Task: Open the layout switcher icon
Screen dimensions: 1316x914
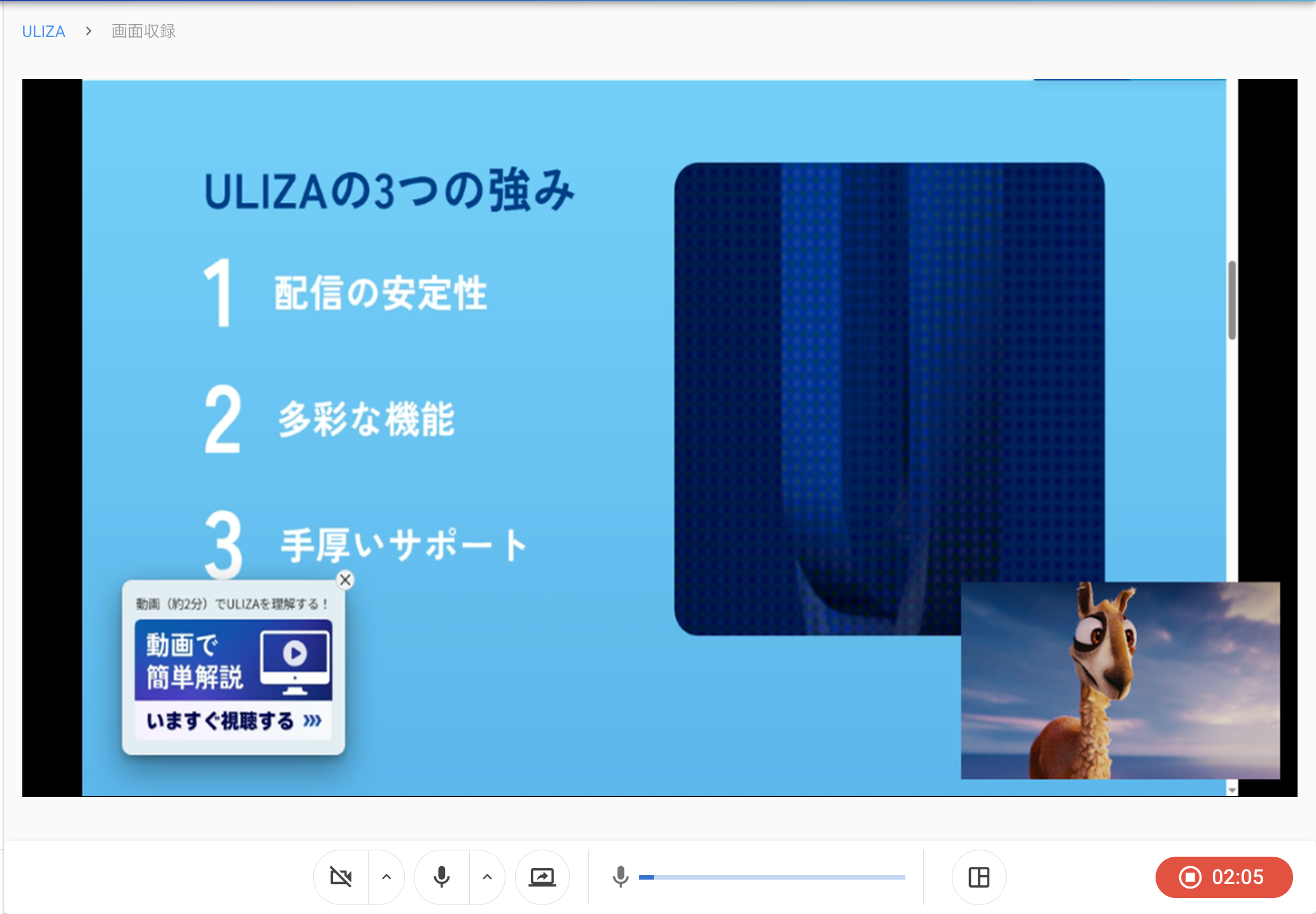Action: pos(979,877)
